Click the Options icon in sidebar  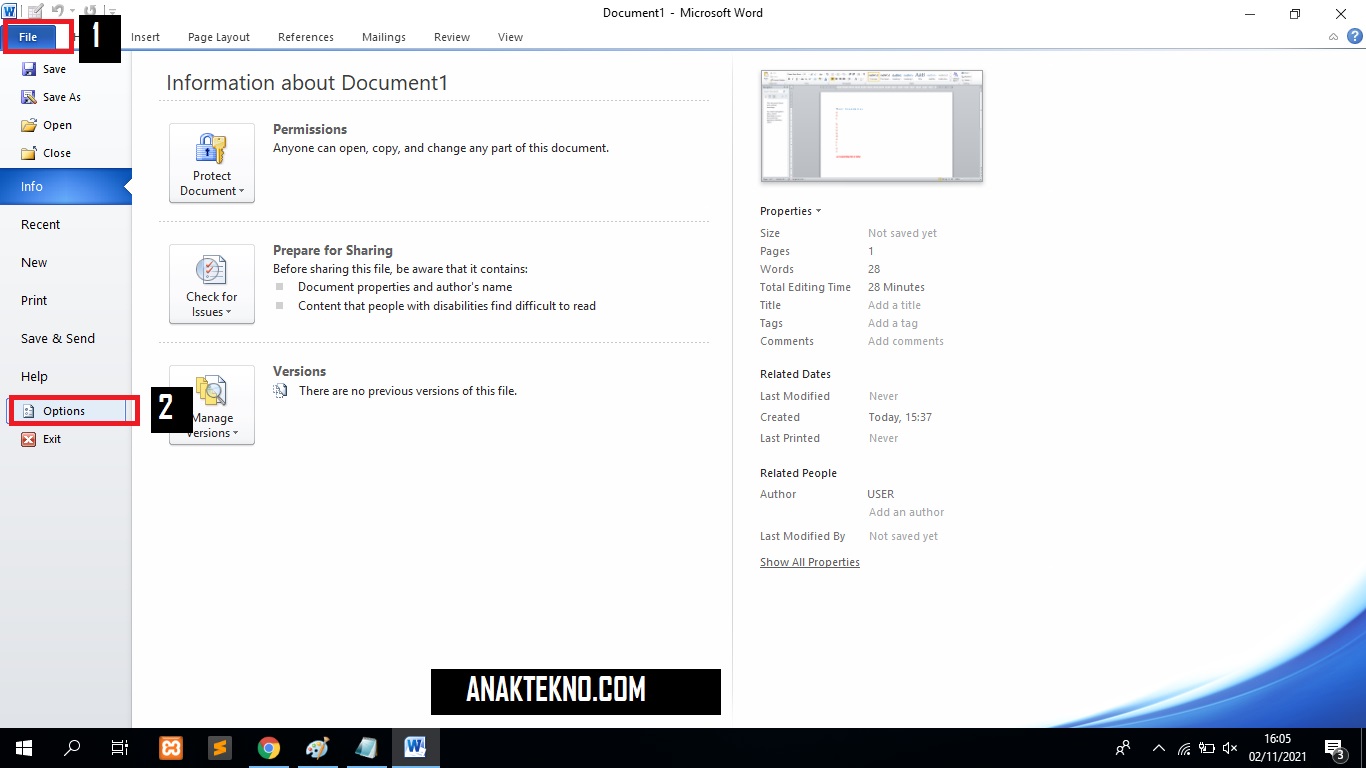28,411
